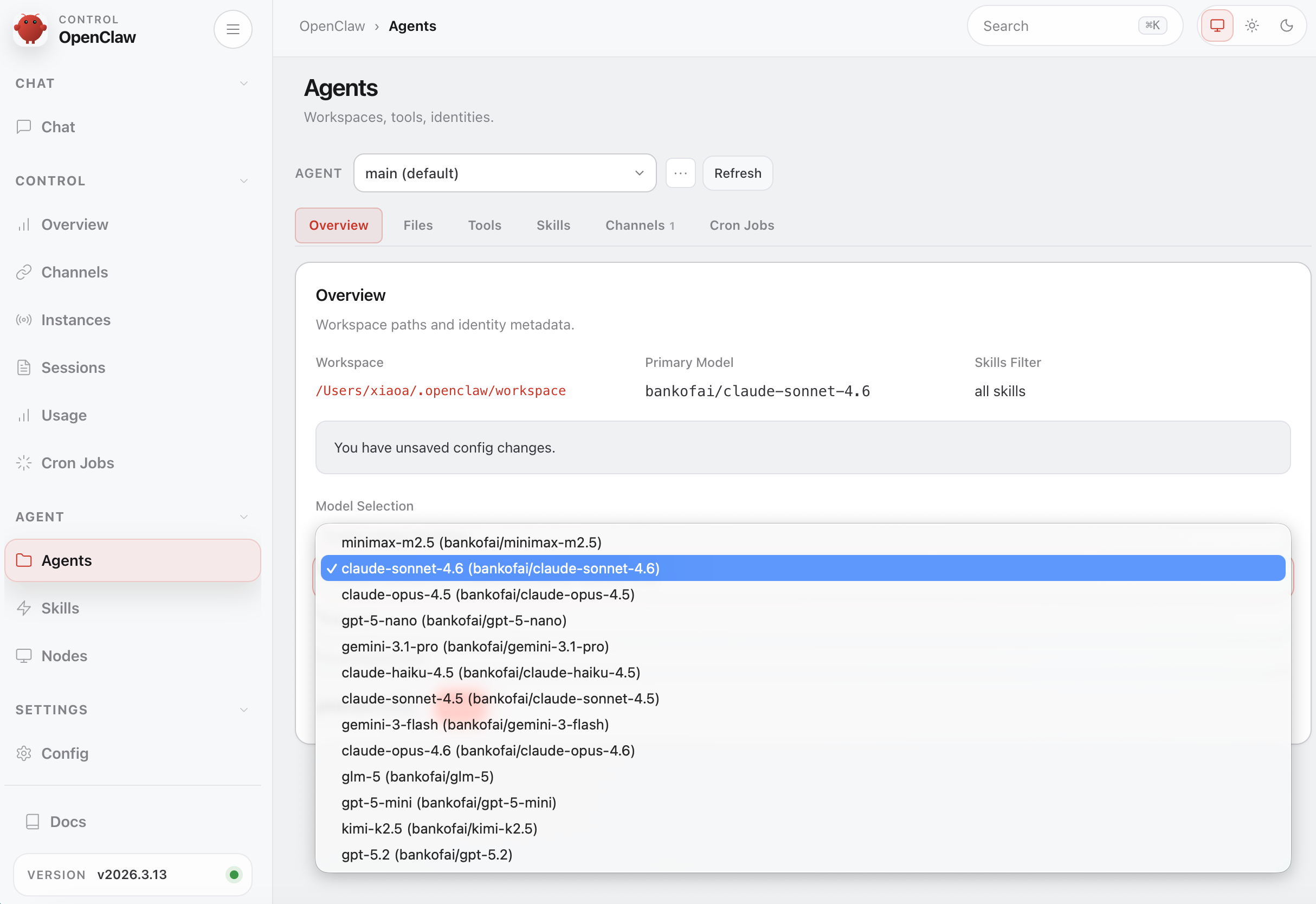
Task: Open Instances via the broadcast icon
Action: (x=23, y=319)
